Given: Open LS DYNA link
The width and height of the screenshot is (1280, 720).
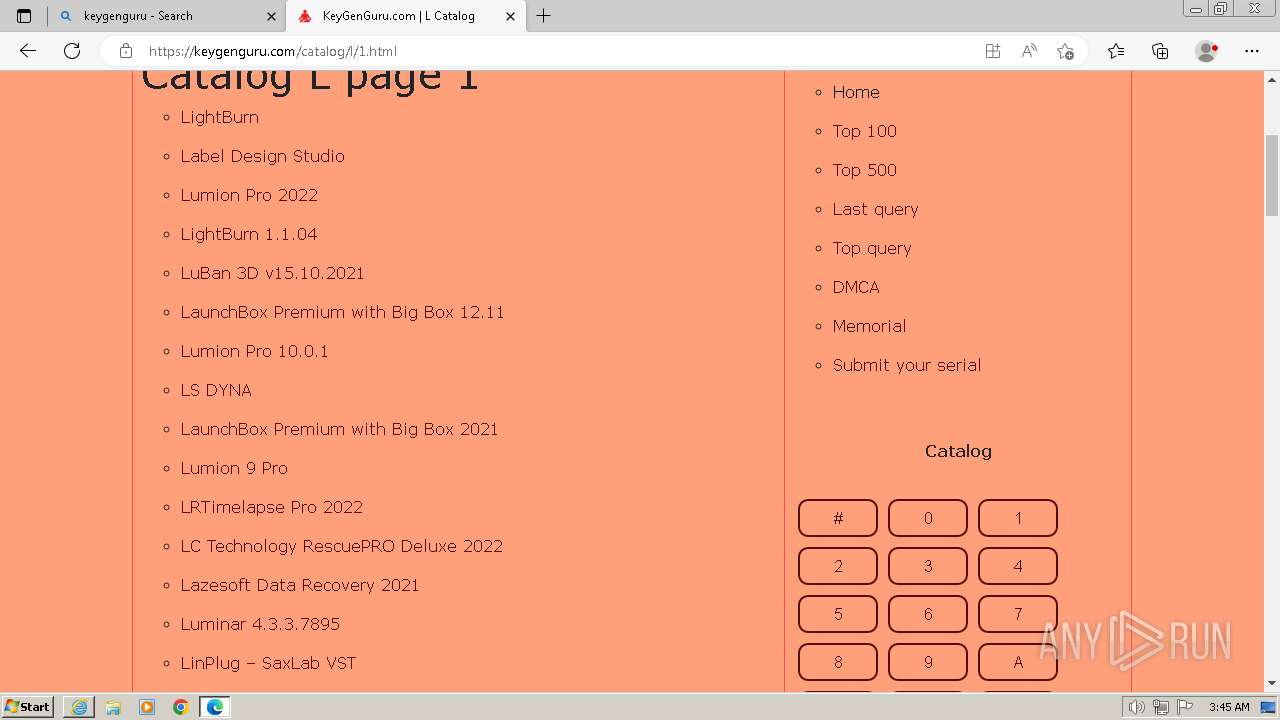Looking at the screenshot, I should (216, 390).
